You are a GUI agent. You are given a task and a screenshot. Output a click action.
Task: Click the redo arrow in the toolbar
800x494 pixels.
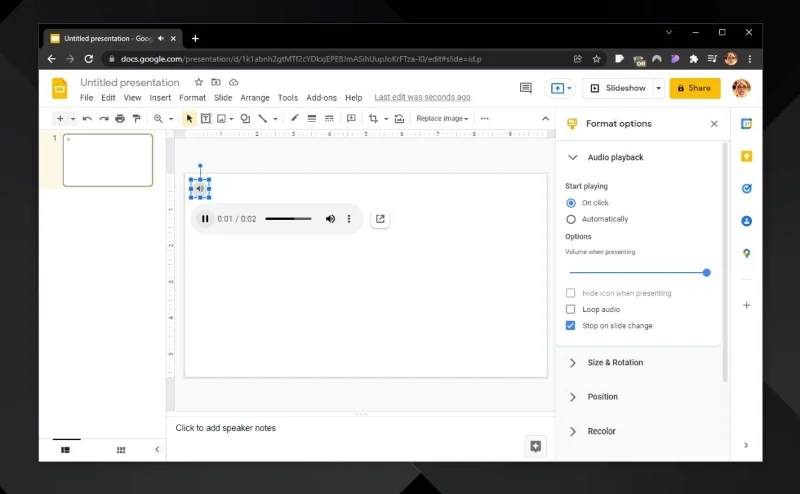pyautogui.click(x=104, y=118)
